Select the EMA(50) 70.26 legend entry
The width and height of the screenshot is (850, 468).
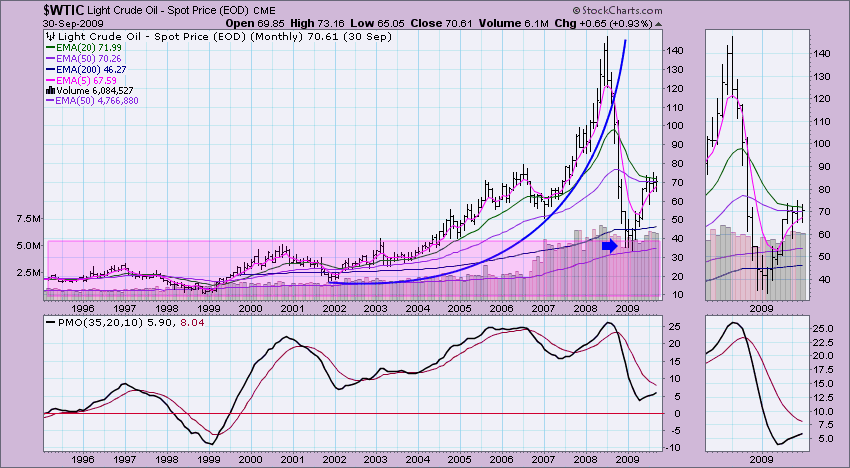coord(89,59)
